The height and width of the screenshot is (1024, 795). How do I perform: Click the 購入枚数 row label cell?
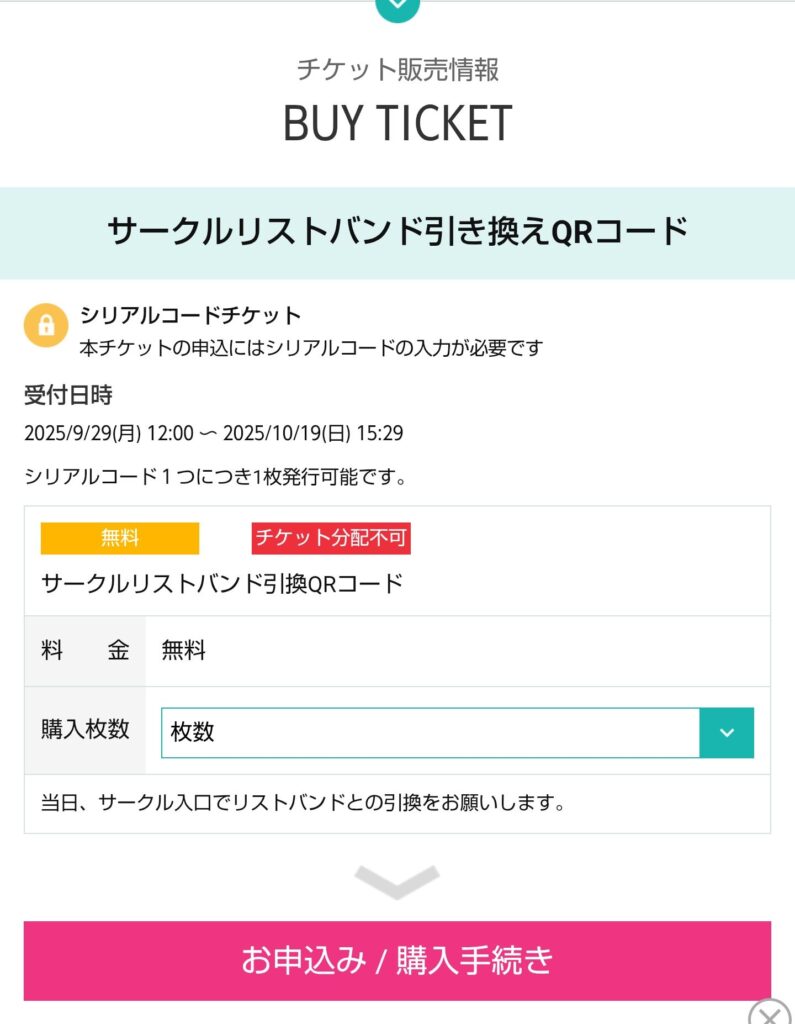pos(85,730)
